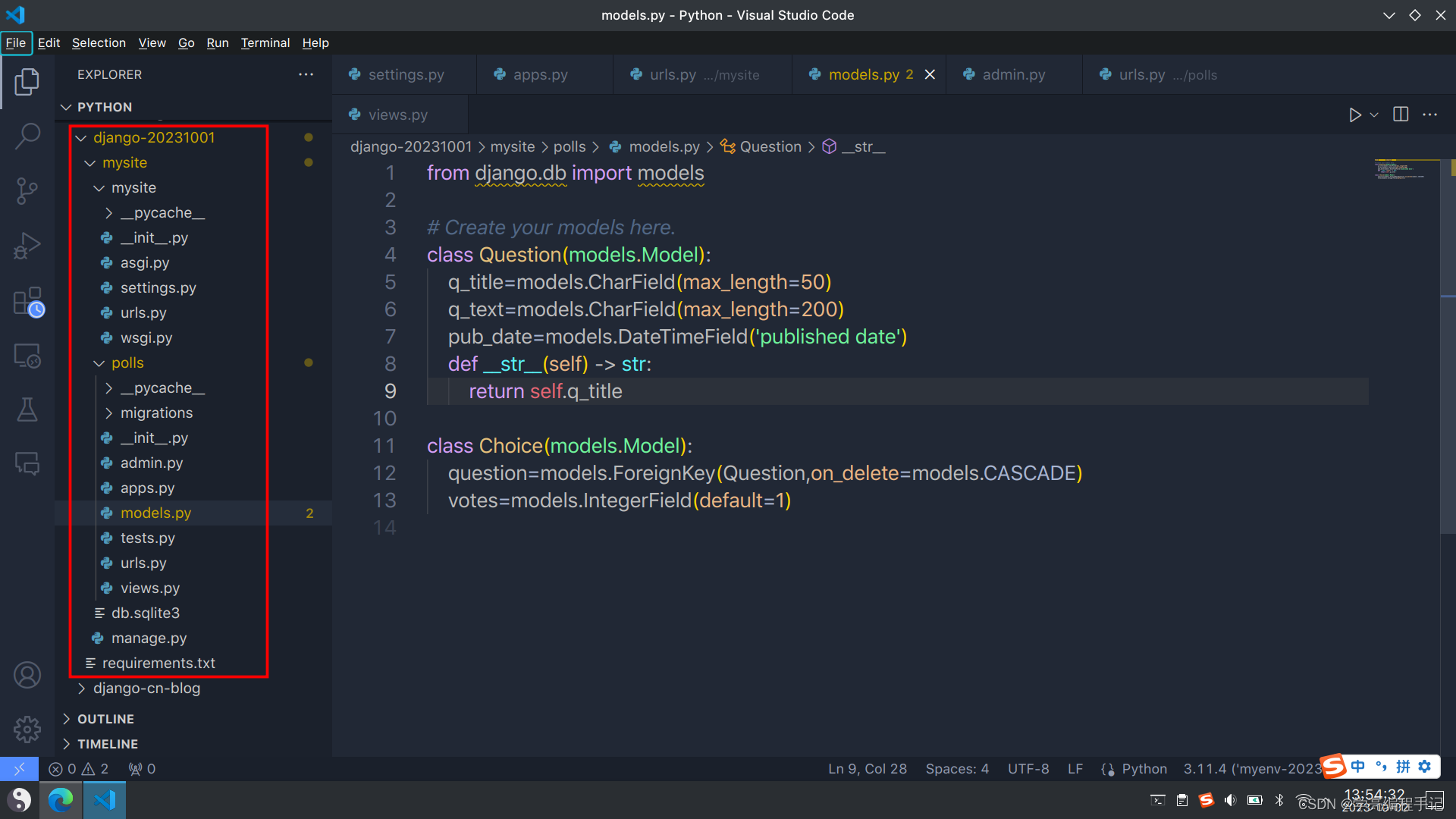Switch to the admin.py tab
Viewport: 1456px width, 819px height.
coord(1013,74)
